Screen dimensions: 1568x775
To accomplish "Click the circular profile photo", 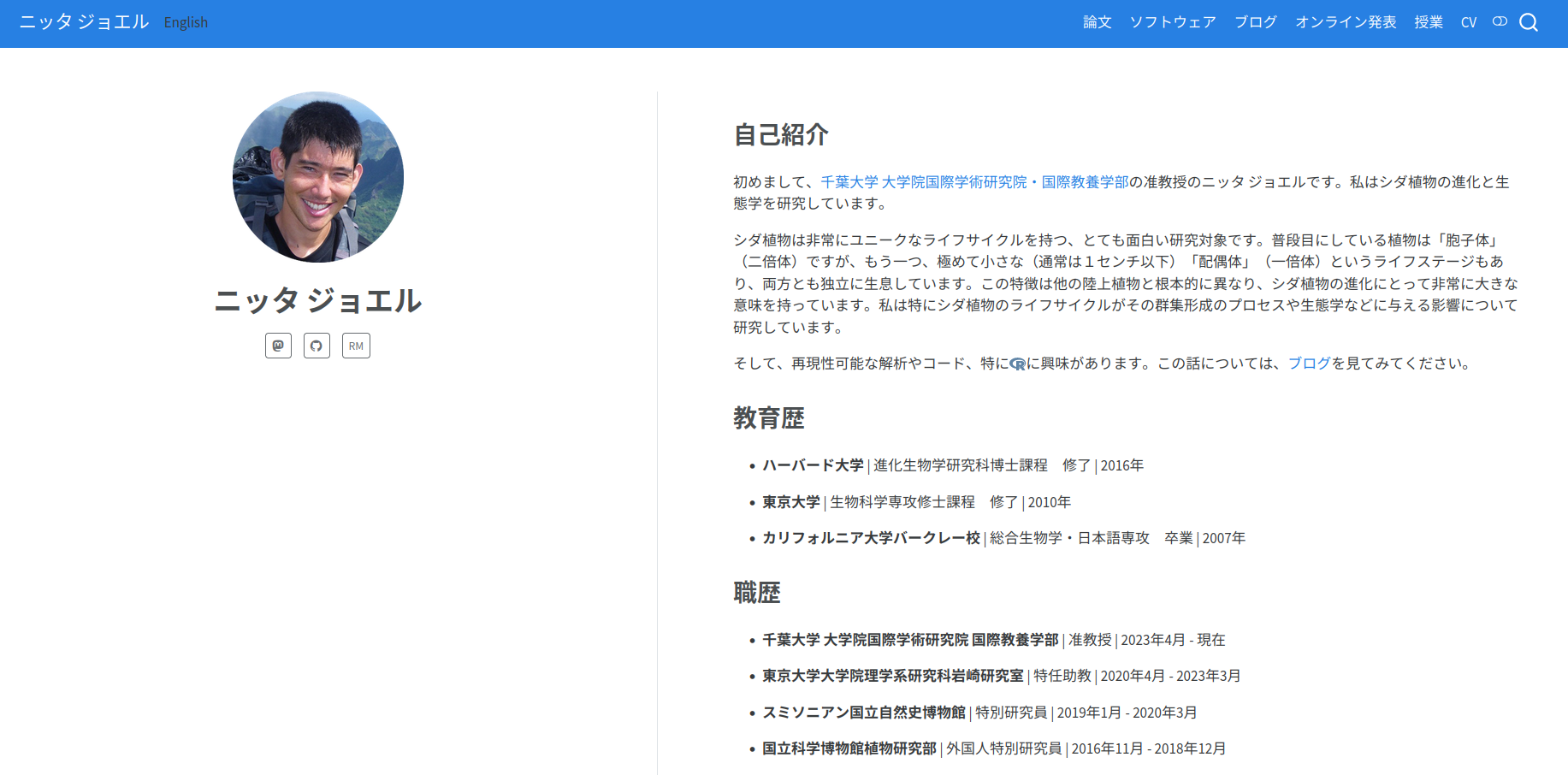I will click(318, 177).
